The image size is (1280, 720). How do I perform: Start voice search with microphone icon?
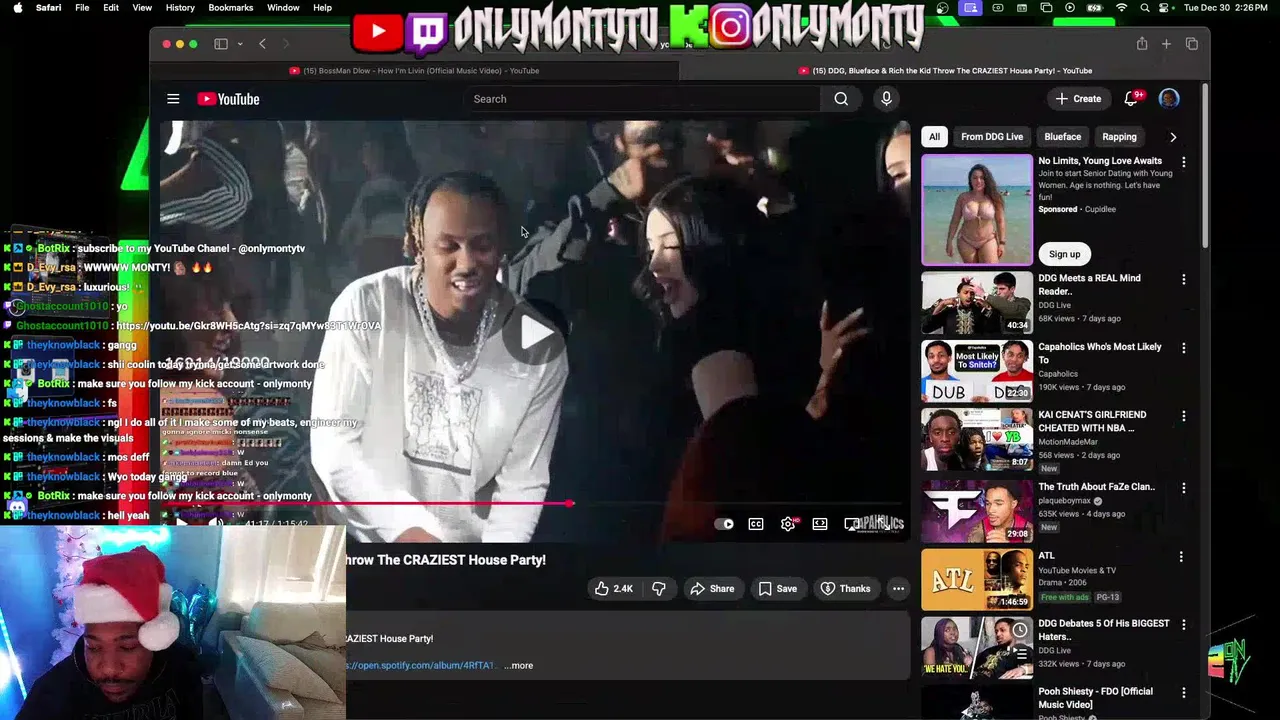pyautogui.click(x=886, y=99)
